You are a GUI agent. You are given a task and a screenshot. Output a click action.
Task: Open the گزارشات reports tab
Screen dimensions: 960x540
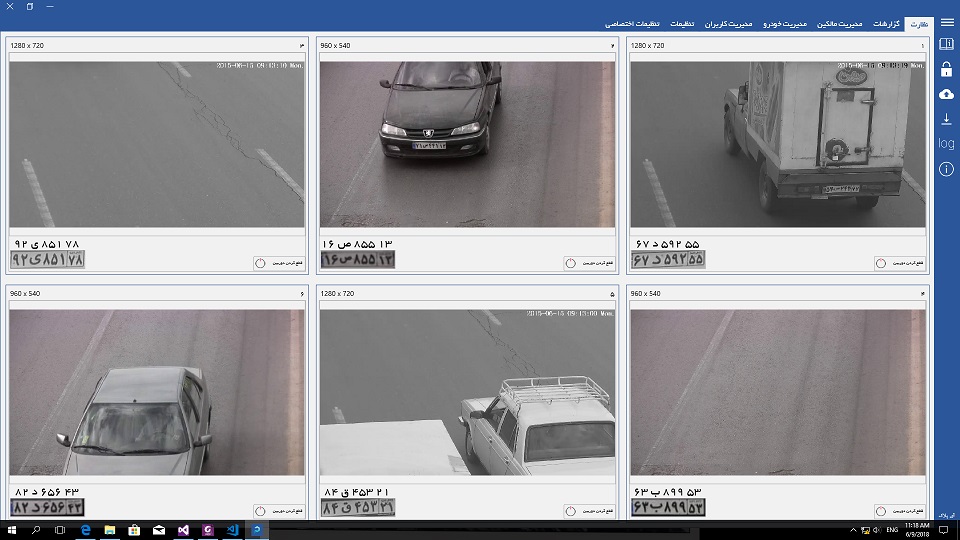coord(886,24)
